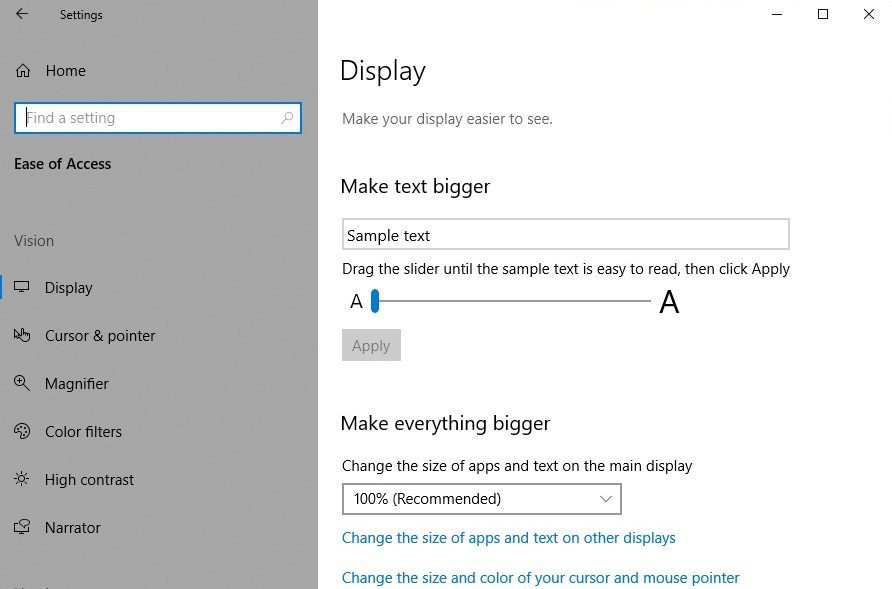Image resolution: width=892 pixels, height=589 pixels.
Task: Click the Narrator icon in sidebar
Action: (22, 527)
